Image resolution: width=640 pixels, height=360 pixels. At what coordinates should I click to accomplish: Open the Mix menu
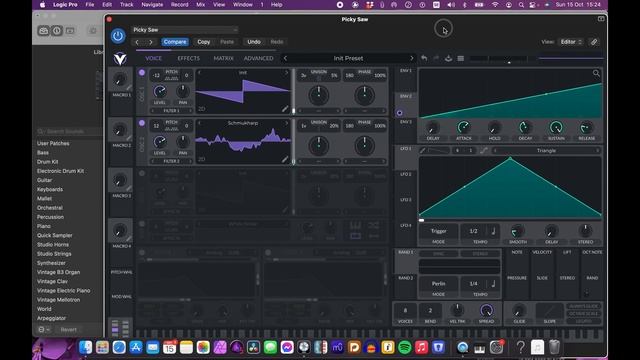pos(200,4)
